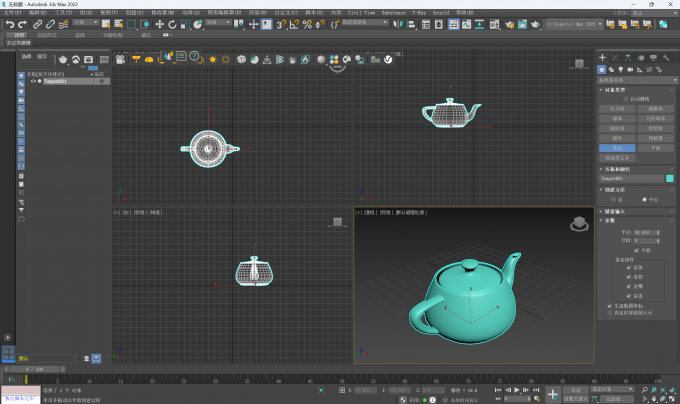Image resolution: width=680 pixels, height=404 pixels.
Task: Undo the last action in main toolbar
Action: [10, 24]
